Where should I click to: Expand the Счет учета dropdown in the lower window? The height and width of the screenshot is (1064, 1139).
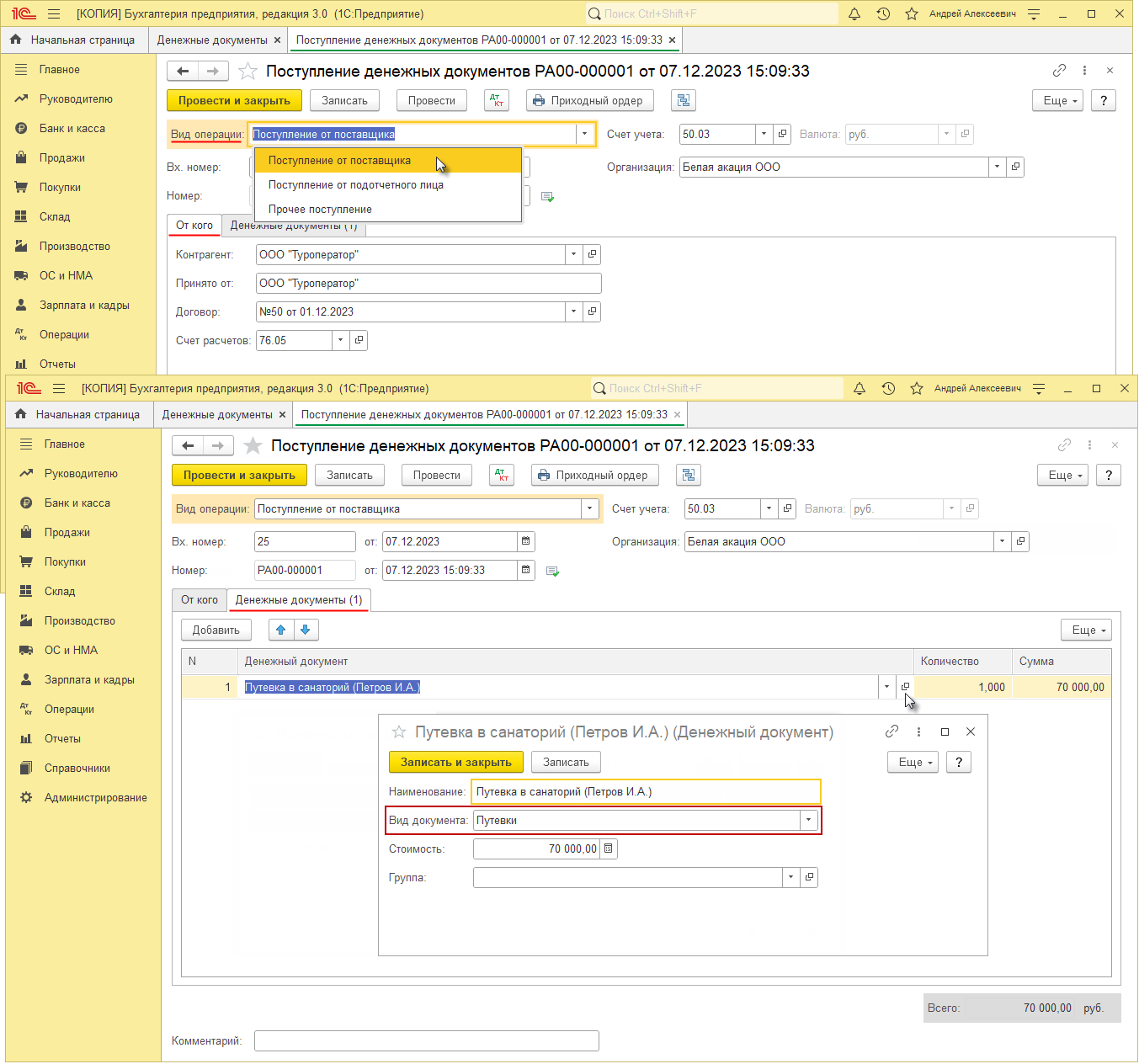point(769,508)
